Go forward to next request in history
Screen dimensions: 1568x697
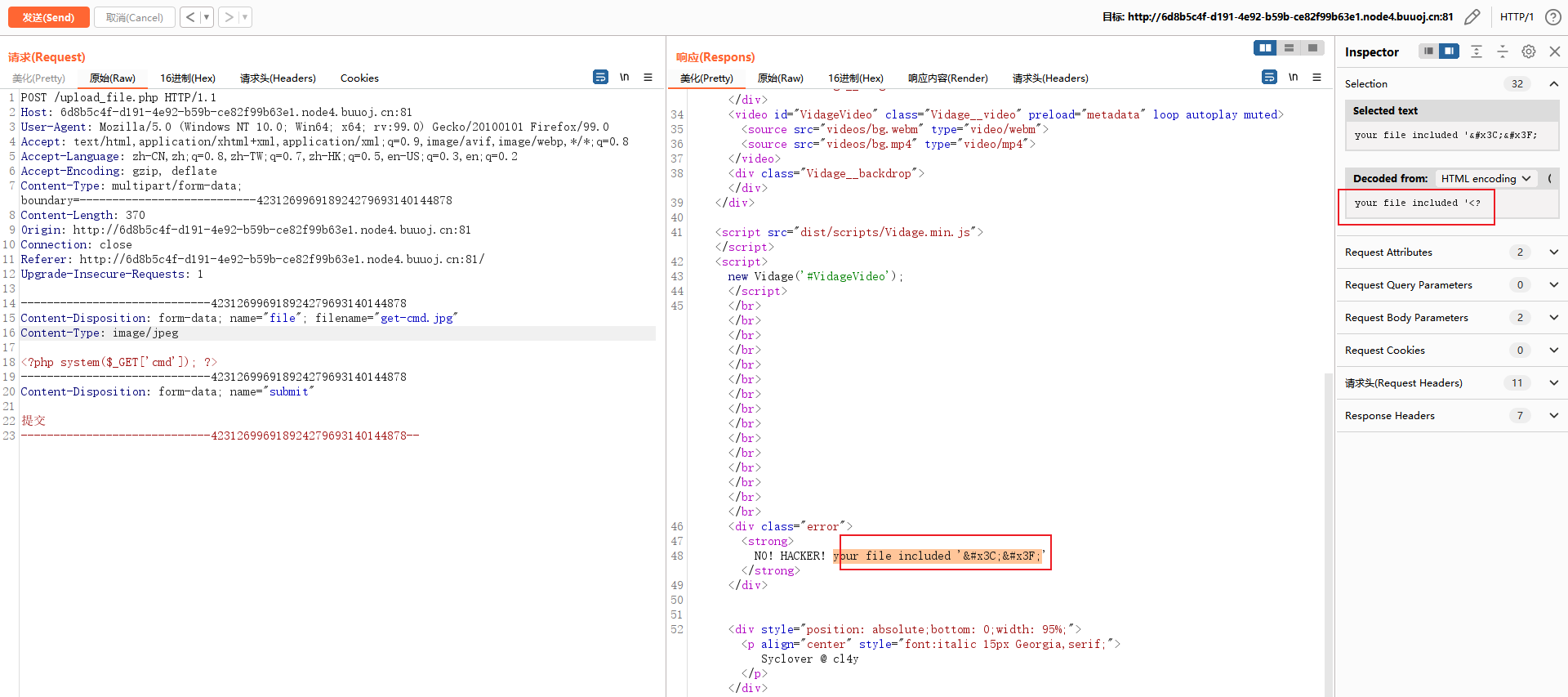(229, 17)
